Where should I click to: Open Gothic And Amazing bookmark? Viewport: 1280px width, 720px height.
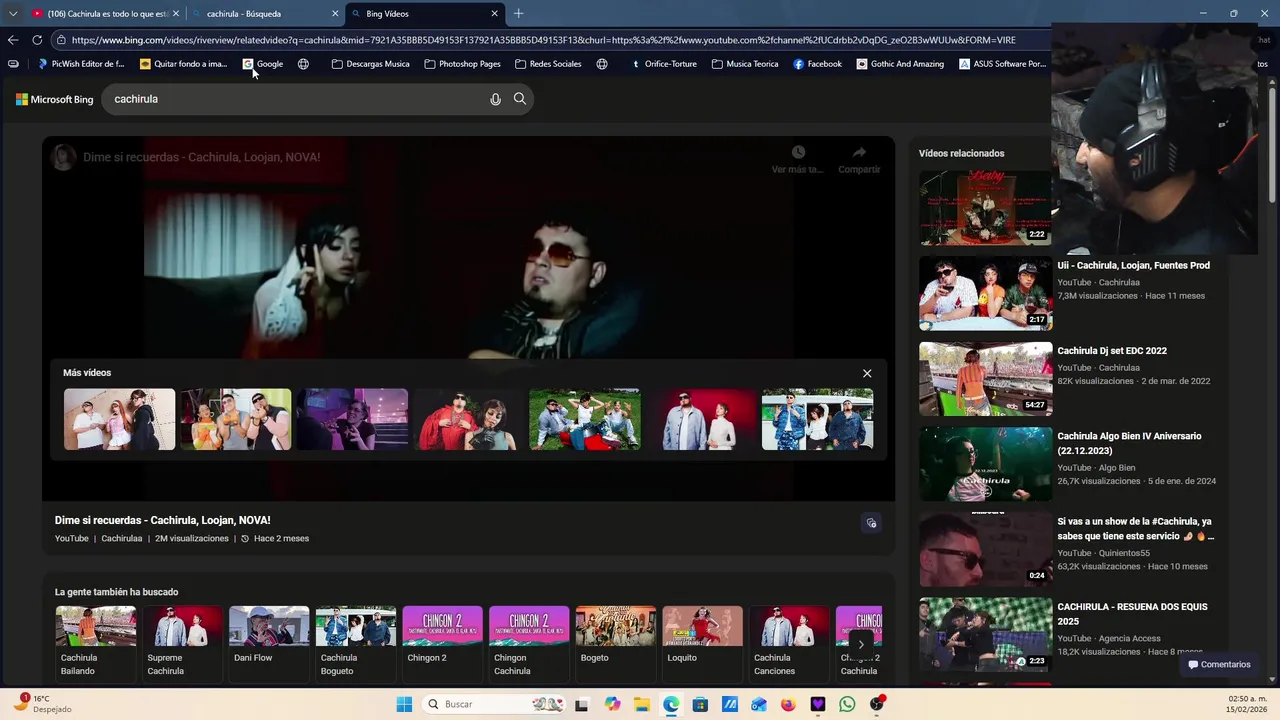pyautogui.click(x=900, y=64)
